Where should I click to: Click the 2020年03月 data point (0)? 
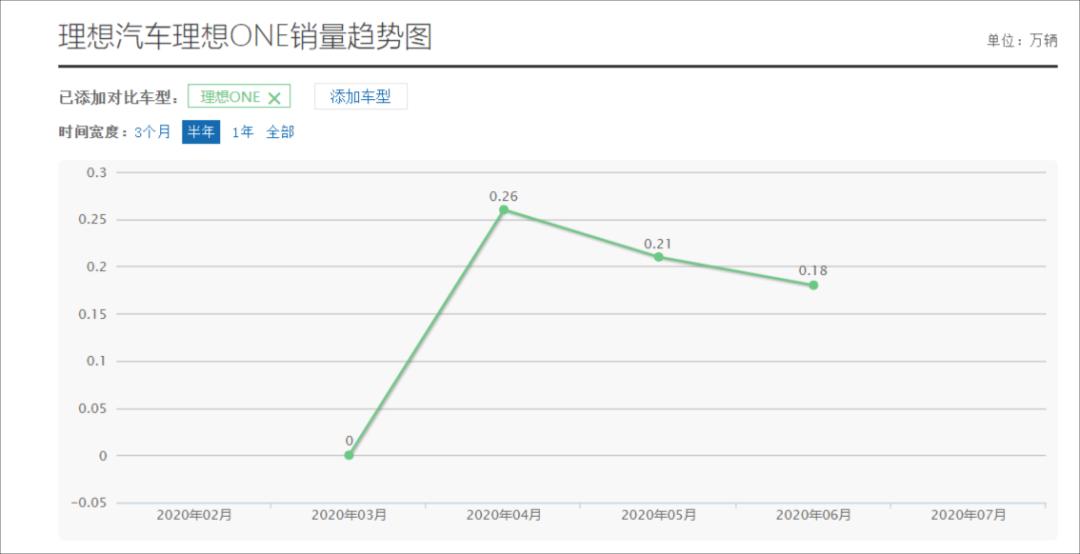coord(349,455)
